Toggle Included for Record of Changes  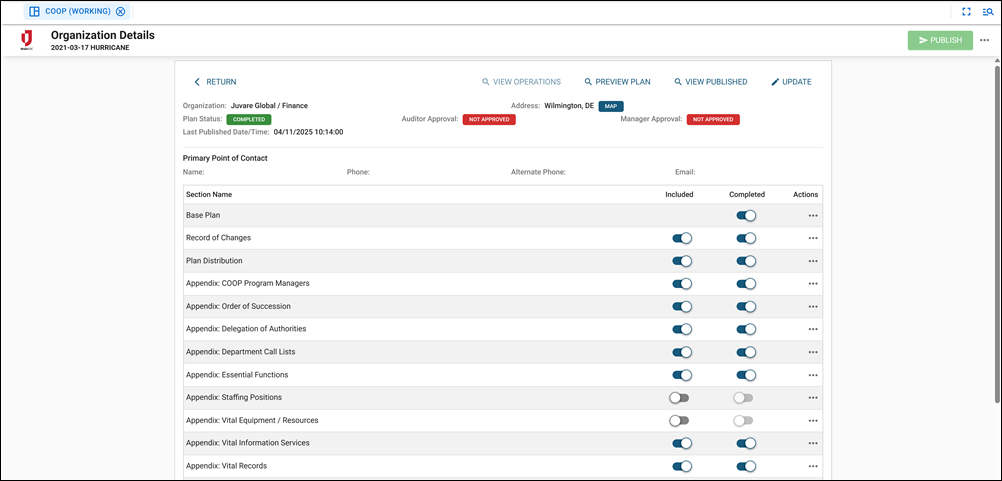coord(681,238)
